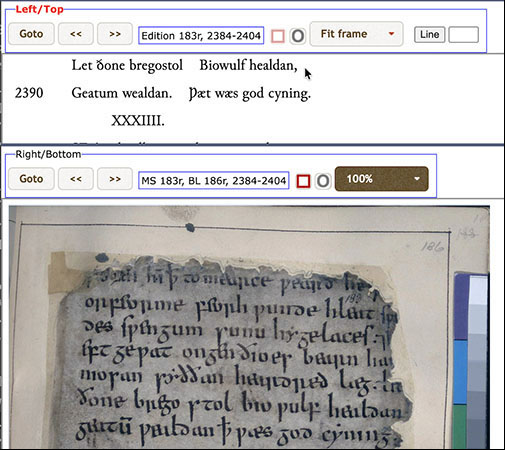The height and width of the screenshot is (450, 505).
Task: Click the MS 183r, BL 186r field
Action: (214, 180)
